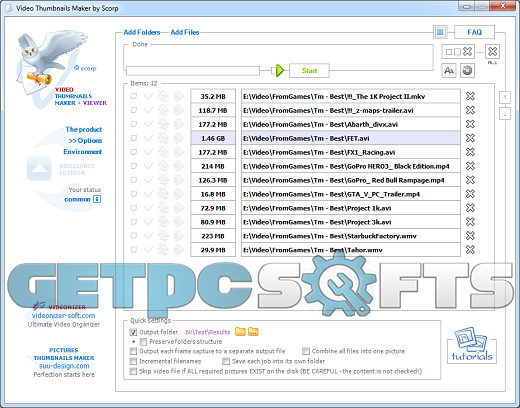Viewport: 520px width, 408px height.
Task: Click the N:\Test\Results output path
Action: tap(208, 332)
